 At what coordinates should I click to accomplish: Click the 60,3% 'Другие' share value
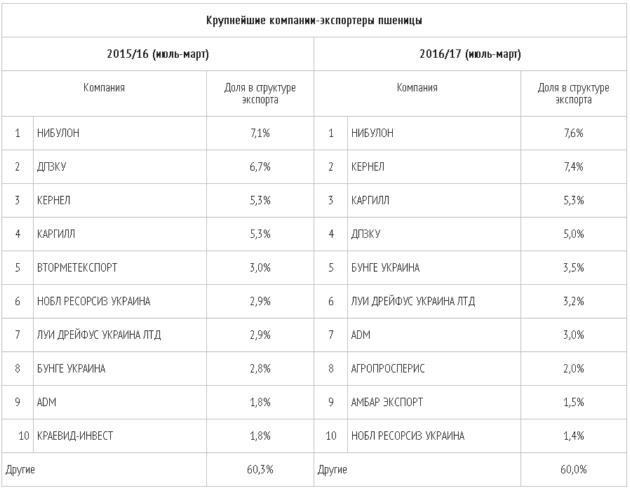(260, 468)
